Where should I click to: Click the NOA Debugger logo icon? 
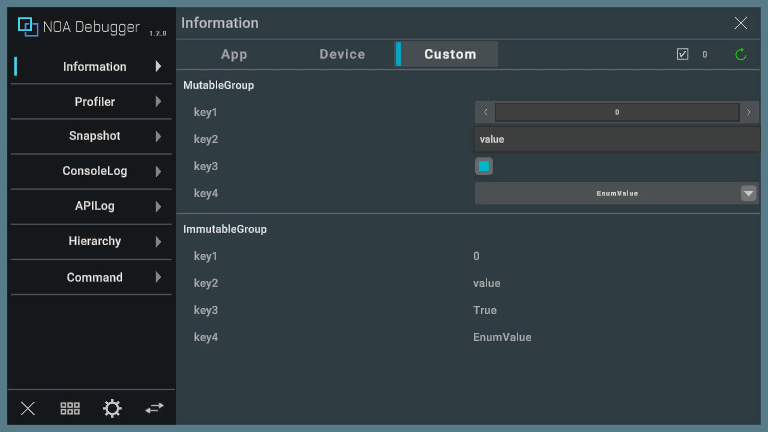point(28,27)
